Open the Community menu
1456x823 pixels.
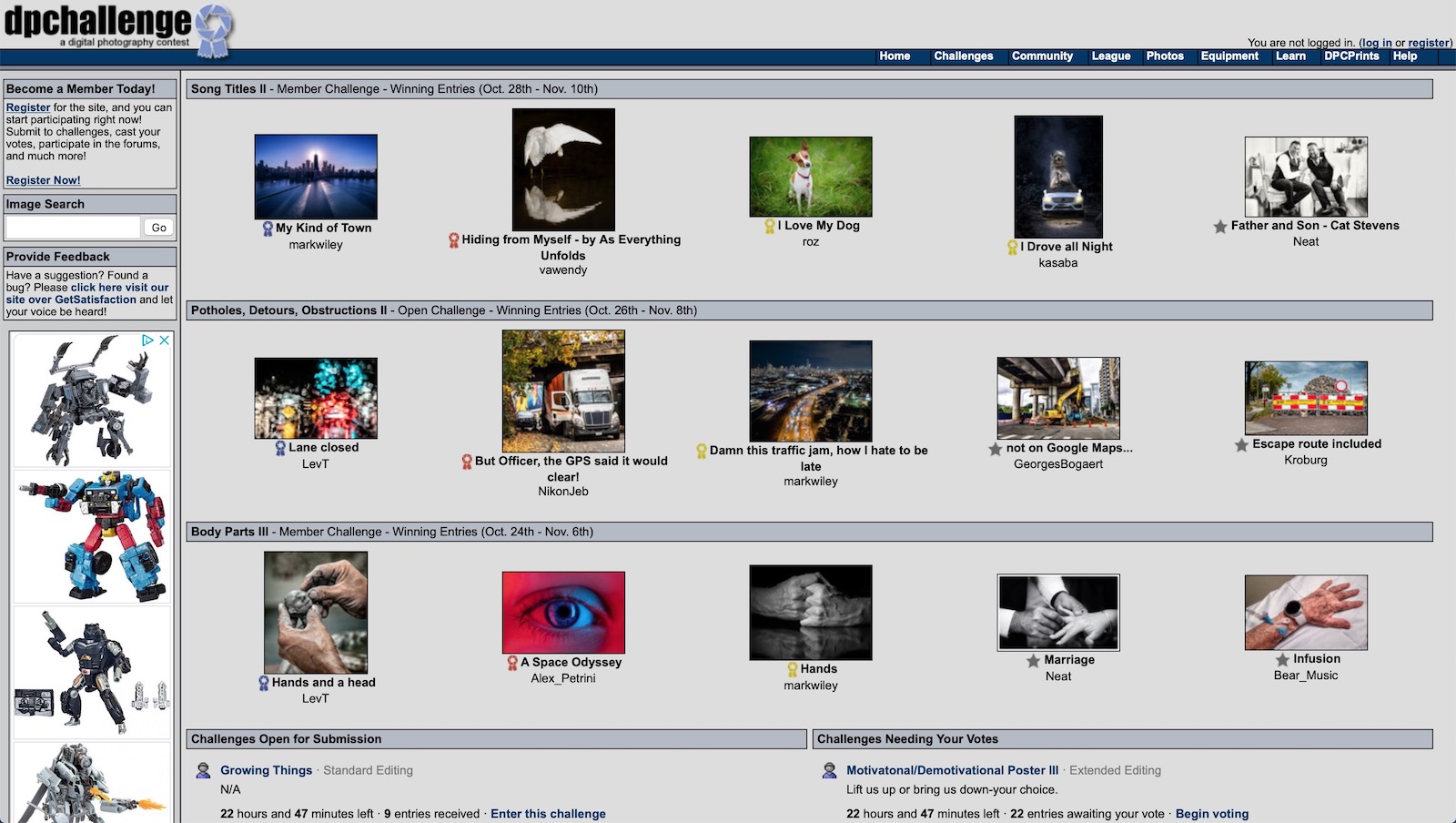(1042, 56)
